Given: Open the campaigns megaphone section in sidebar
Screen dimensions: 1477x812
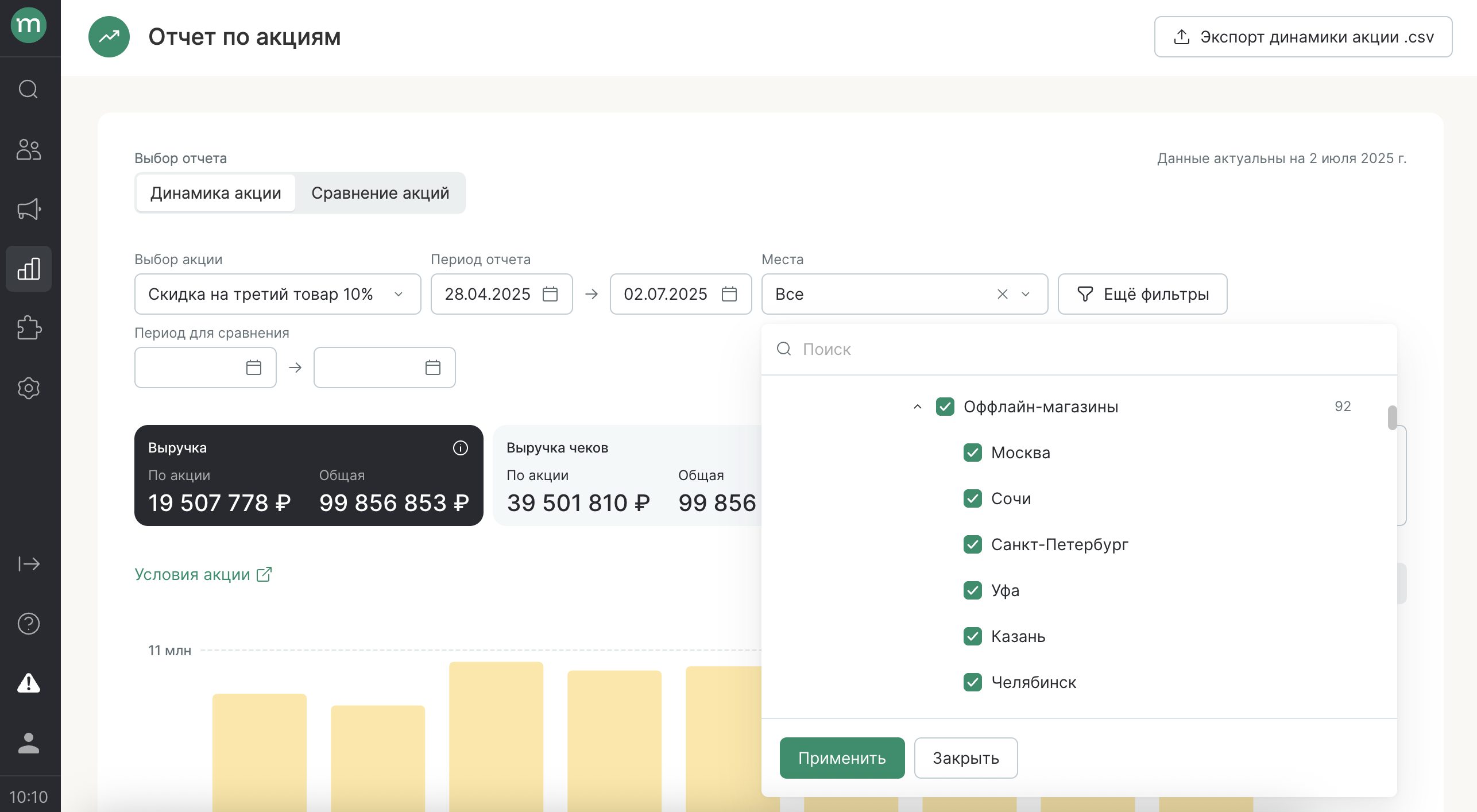Looking at the screenshot, I should tap(29, 209).
